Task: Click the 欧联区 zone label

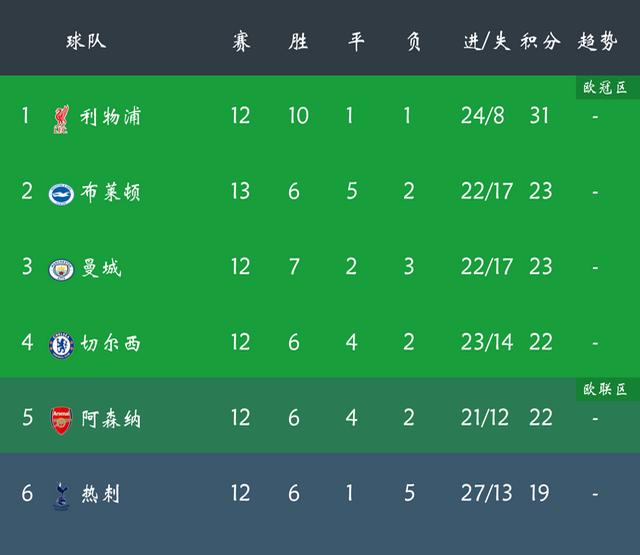Action: click(607, 389)
